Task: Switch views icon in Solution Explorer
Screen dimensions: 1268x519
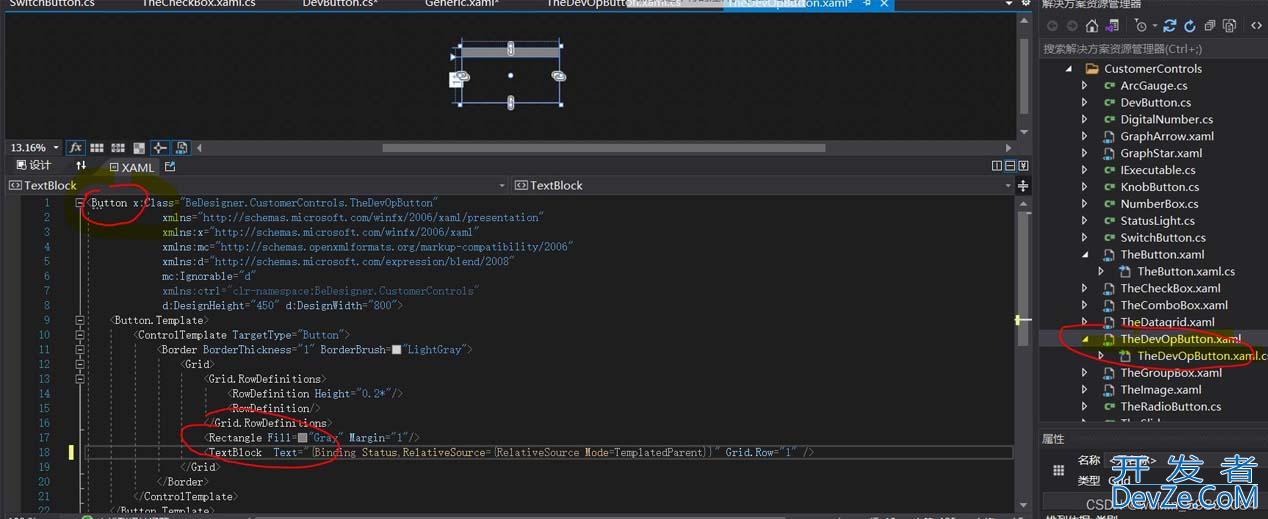Action: coord(1113,26)
